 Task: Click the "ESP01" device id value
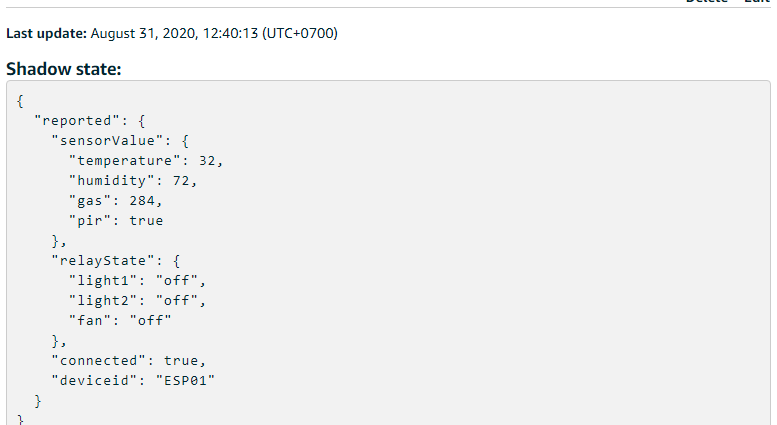point(189,380)
